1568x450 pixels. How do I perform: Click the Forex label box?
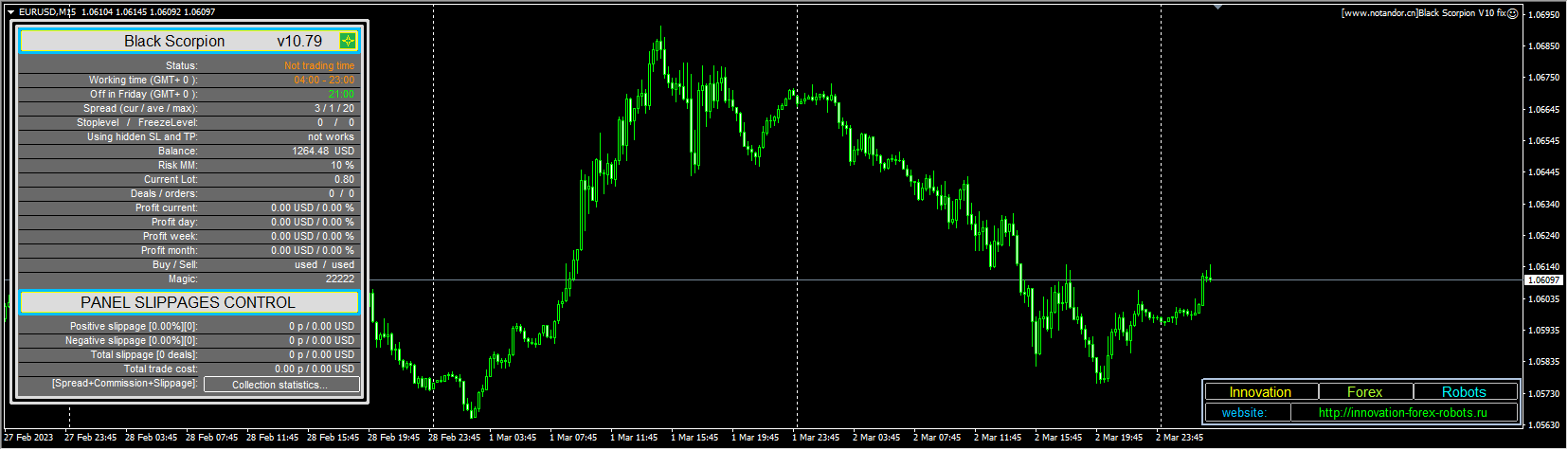pos(1364,392)
